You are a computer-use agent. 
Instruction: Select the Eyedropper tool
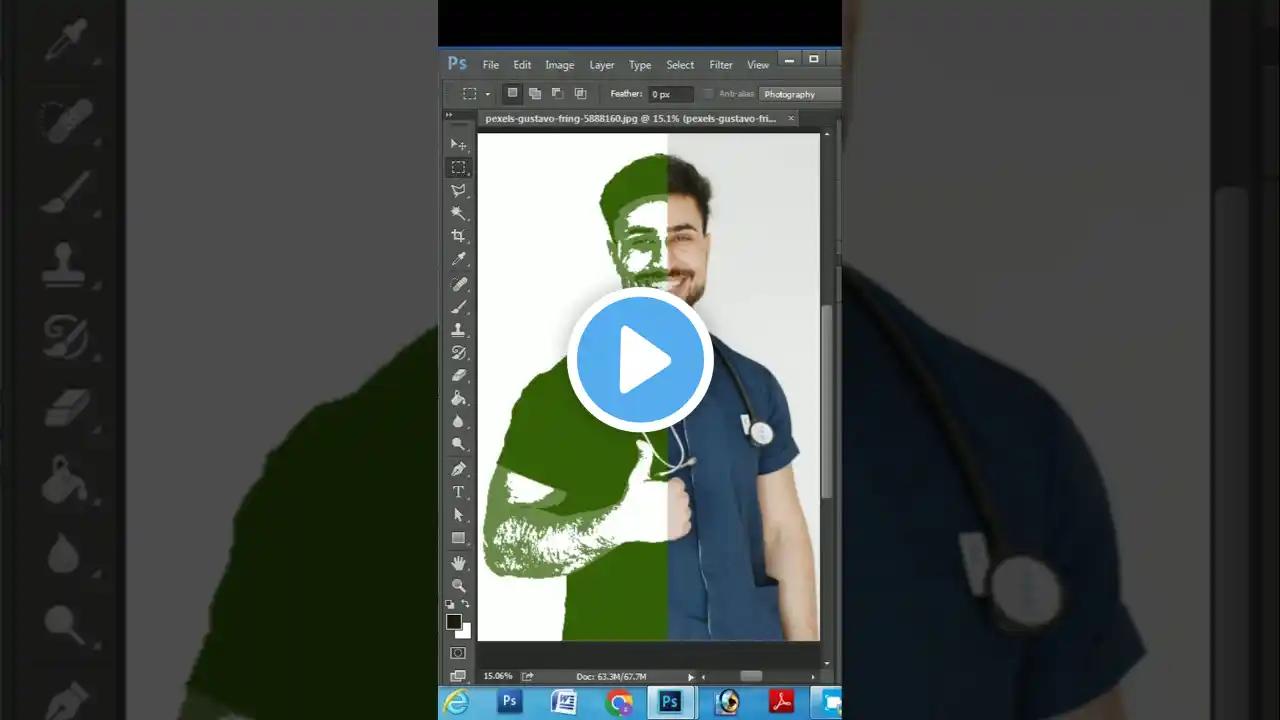pos(458,259)
